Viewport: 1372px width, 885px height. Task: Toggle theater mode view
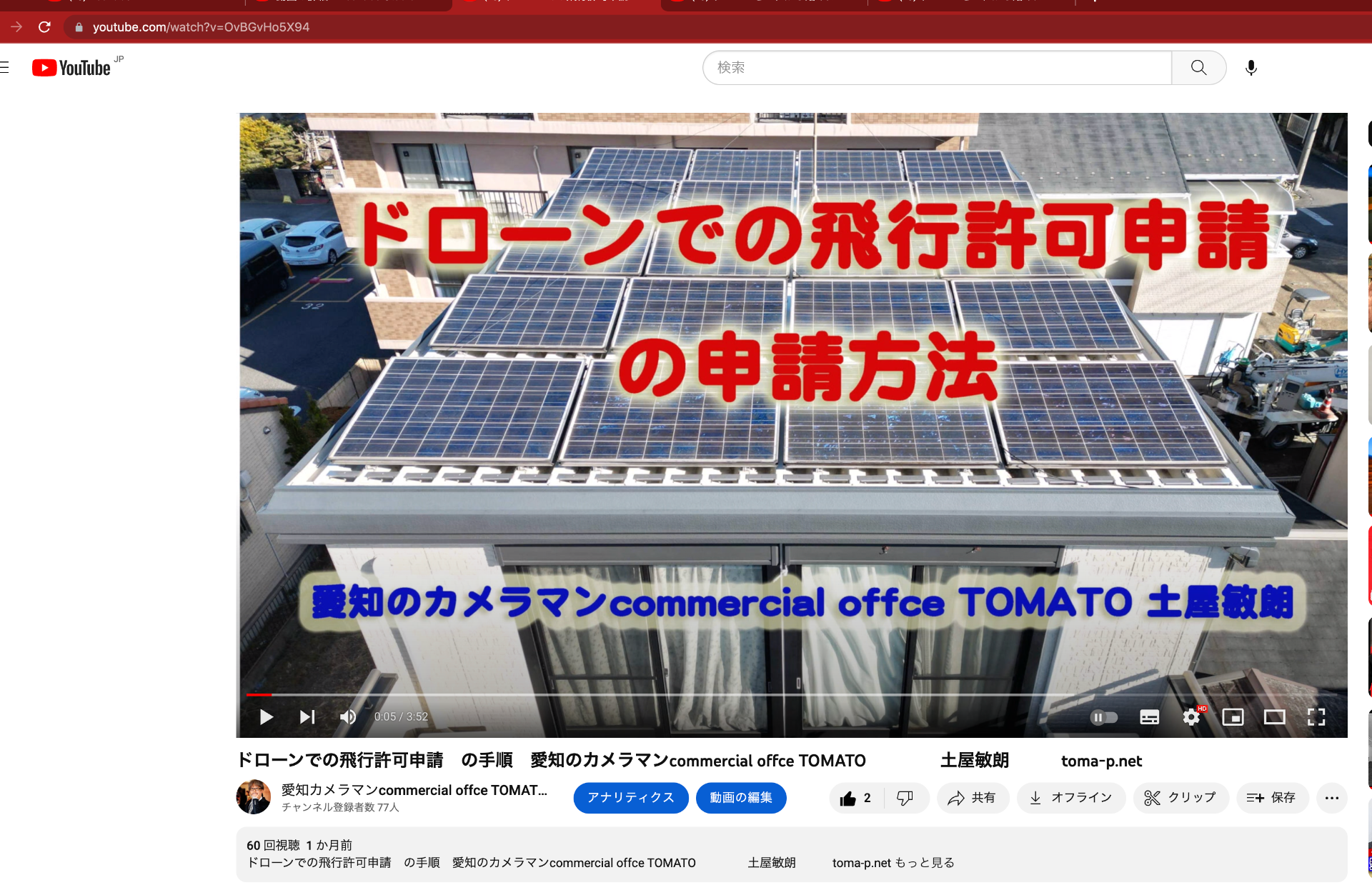(1274, 716)
